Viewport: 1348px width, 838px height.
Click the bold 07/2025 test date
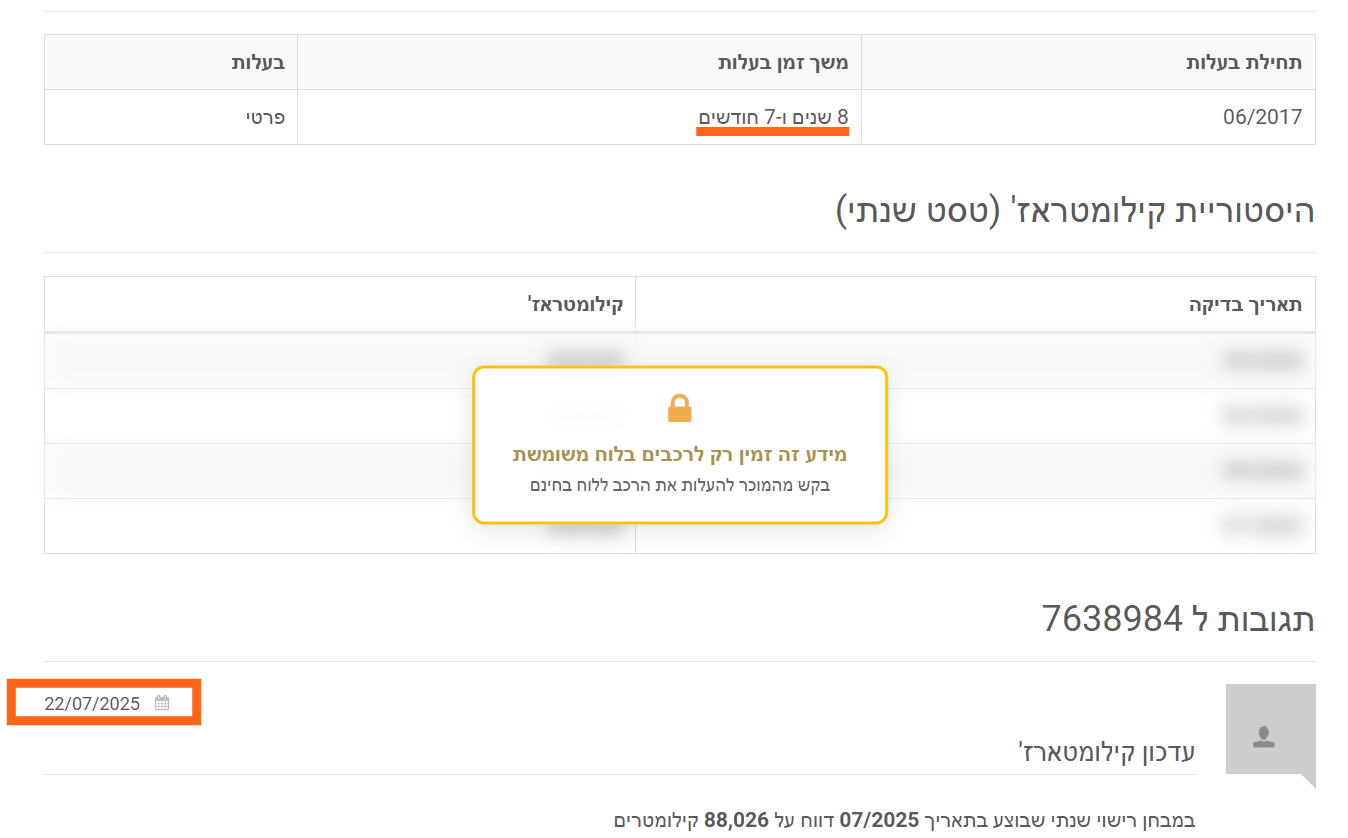point(878,820)
